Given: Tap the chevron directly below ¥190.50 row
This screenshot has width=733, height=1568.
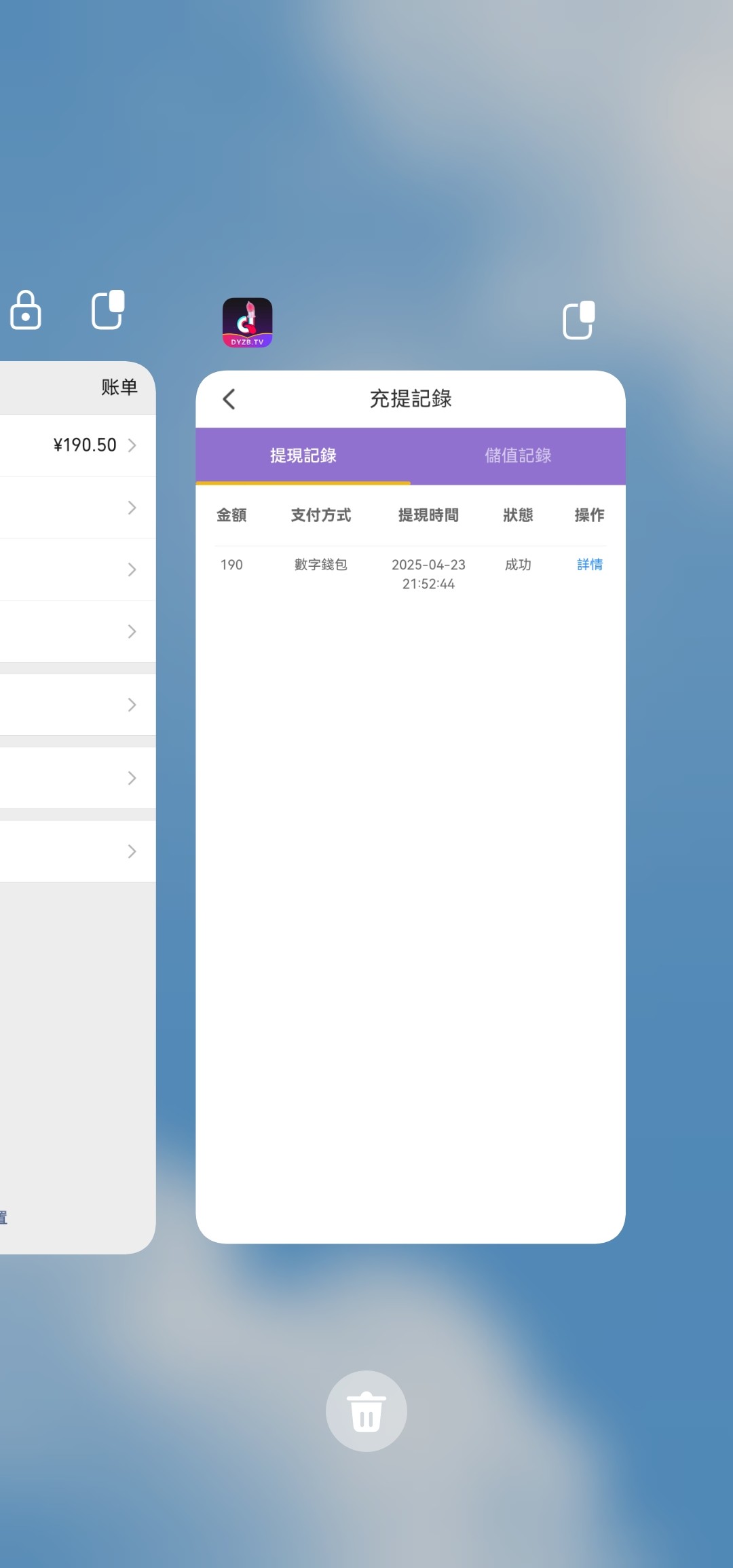Looking at the screenshot, I should coord(132,508).
